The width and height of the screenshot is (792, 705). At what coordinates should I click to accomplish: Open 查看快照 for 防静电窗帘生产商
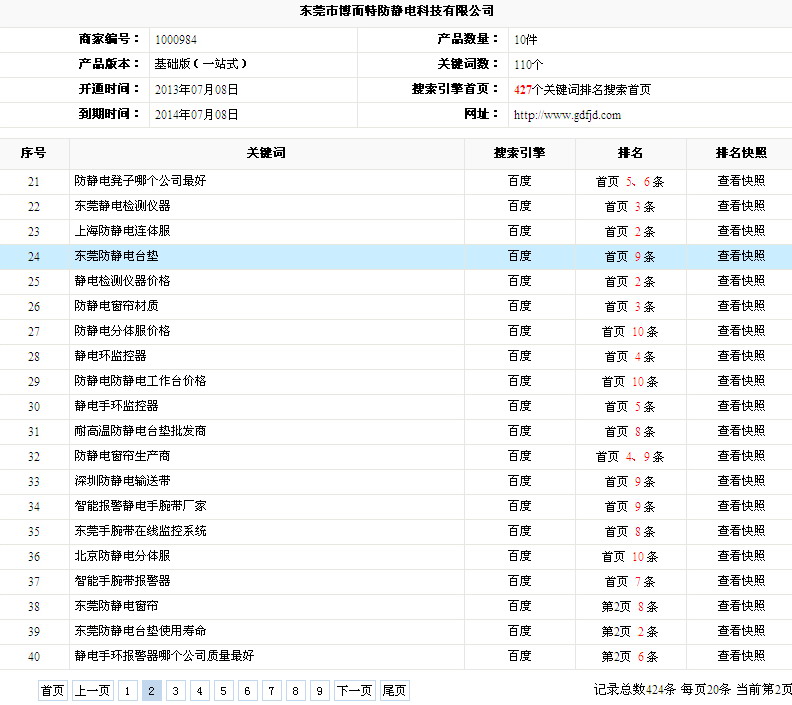pyautogui.click(x=741, y=456)
